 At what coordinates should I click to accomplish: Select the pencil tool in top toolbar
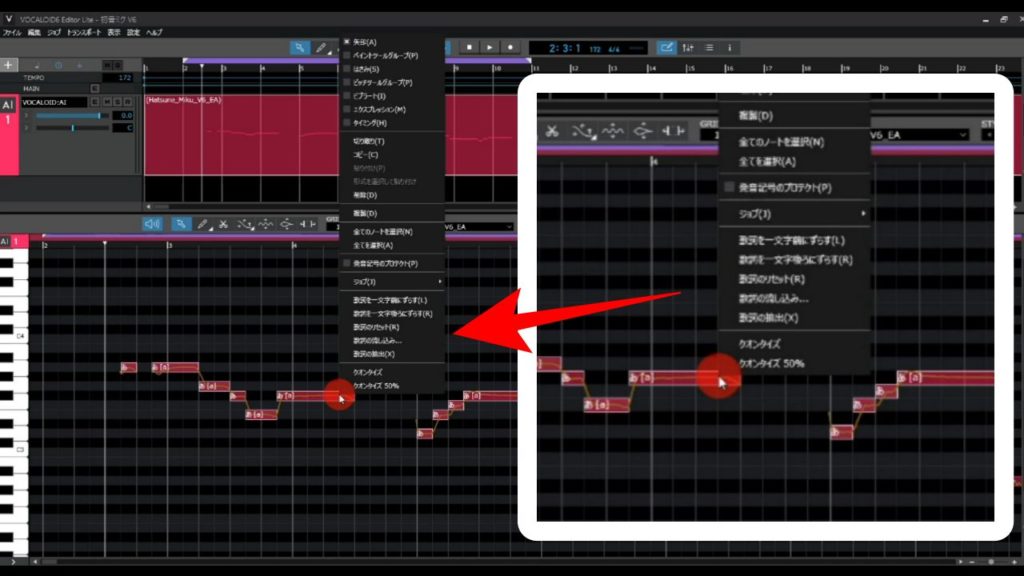coord(322,47)
